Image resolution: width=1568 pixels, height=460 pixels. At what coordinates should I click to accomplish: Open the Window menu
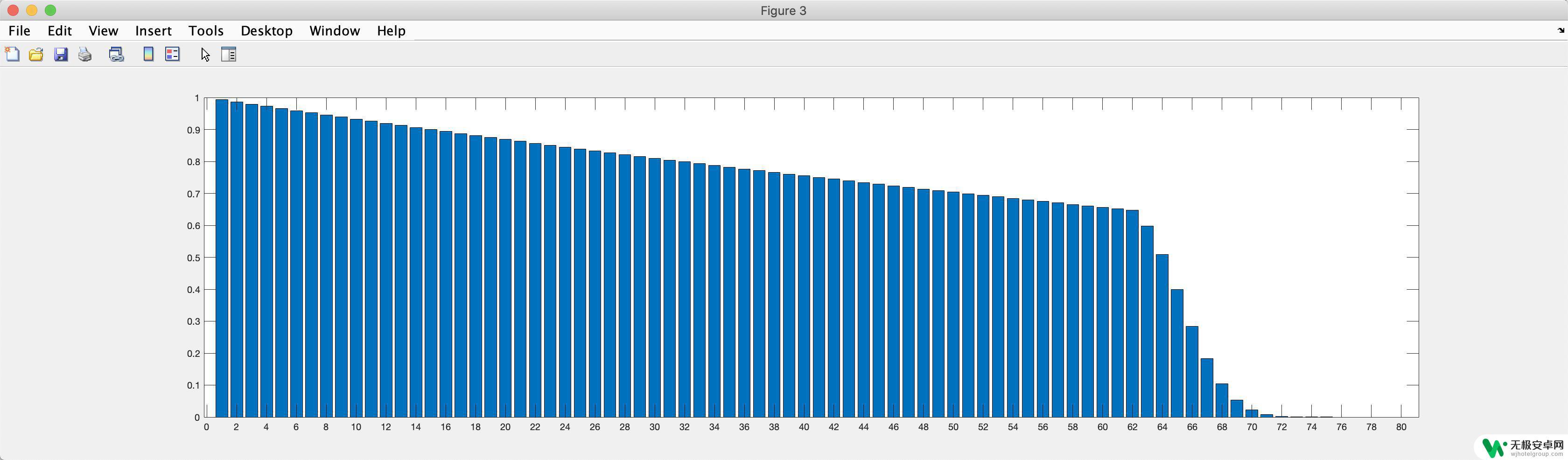click(x=335, y=30)
